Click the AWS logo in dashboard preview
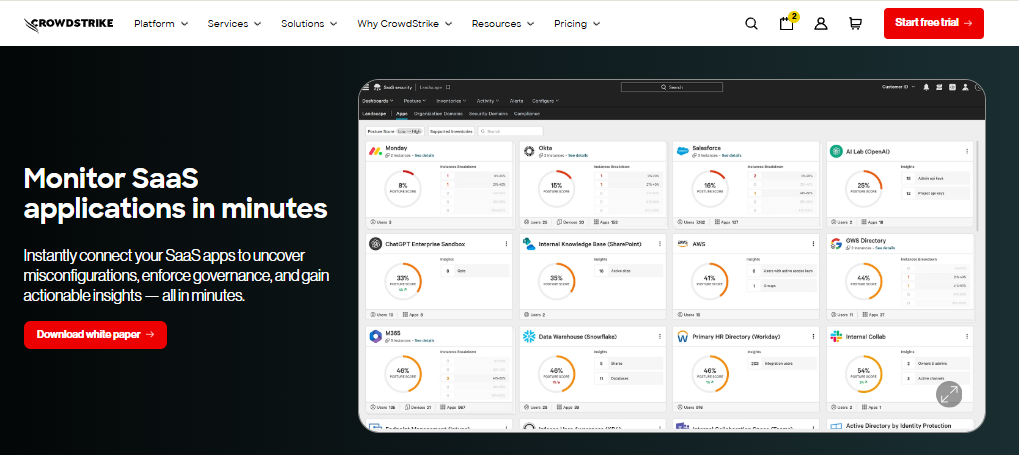1019x455 pixels. point(682,244)
